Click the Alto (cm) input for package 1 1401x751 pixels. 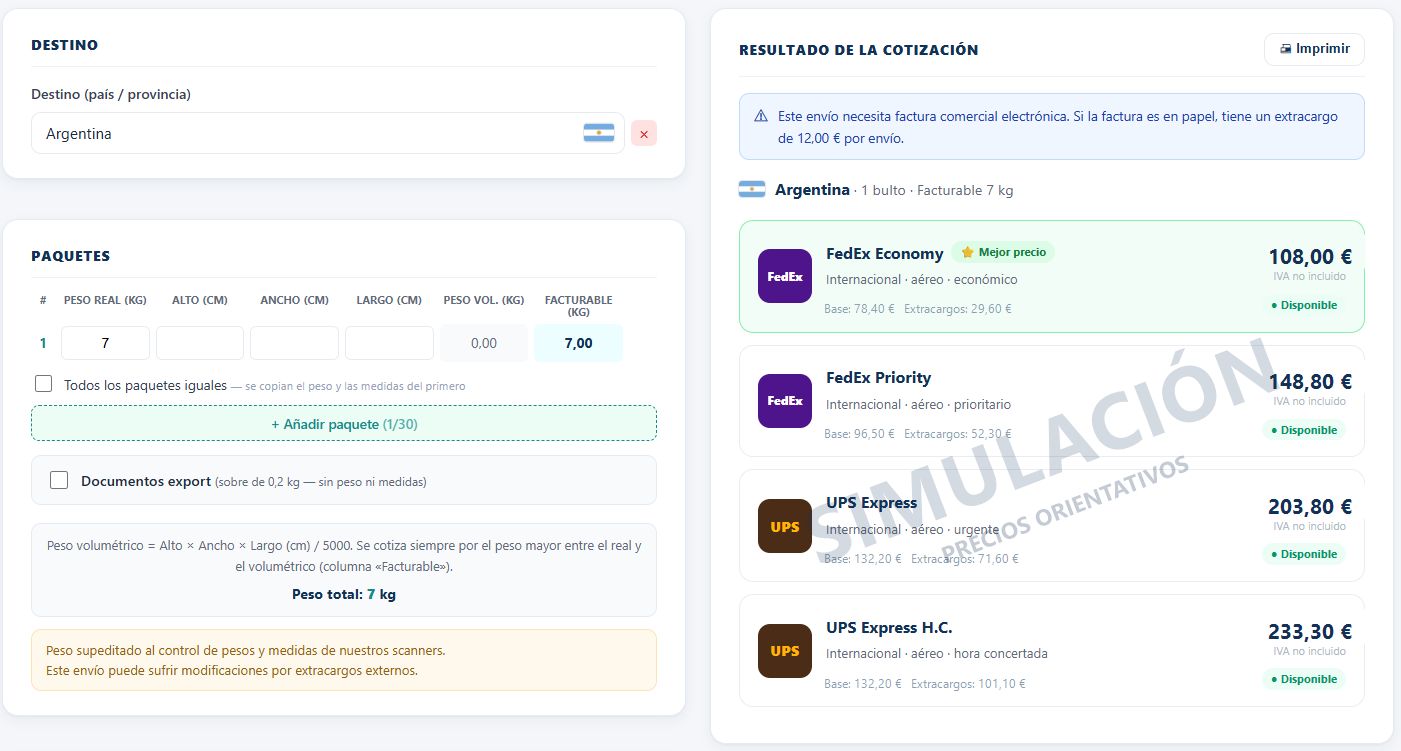coord(200,343)
